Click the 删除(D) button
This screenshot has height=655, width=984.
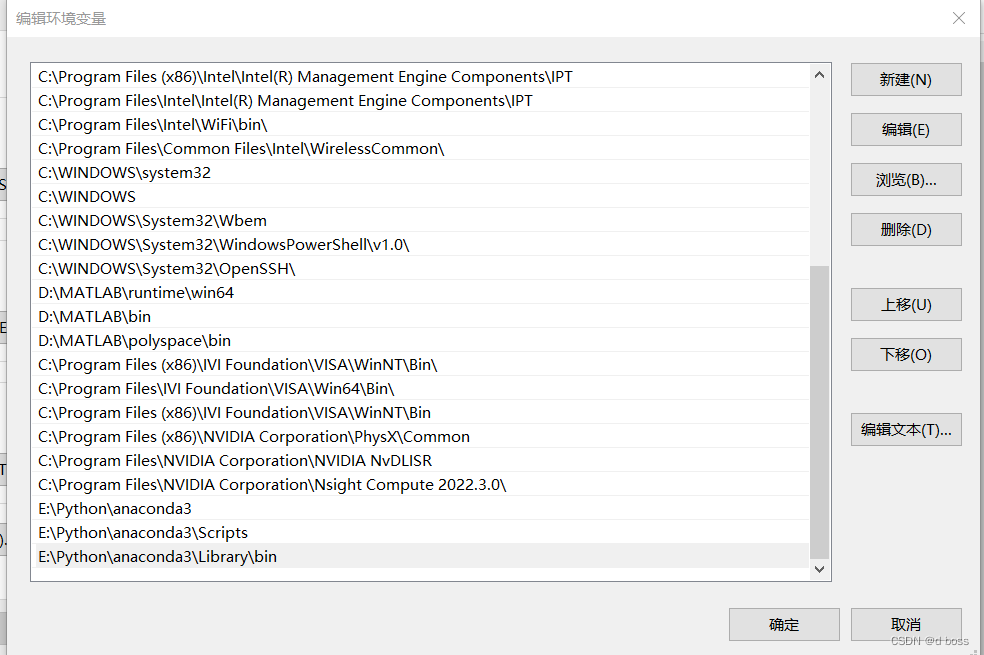coord(905,229)
